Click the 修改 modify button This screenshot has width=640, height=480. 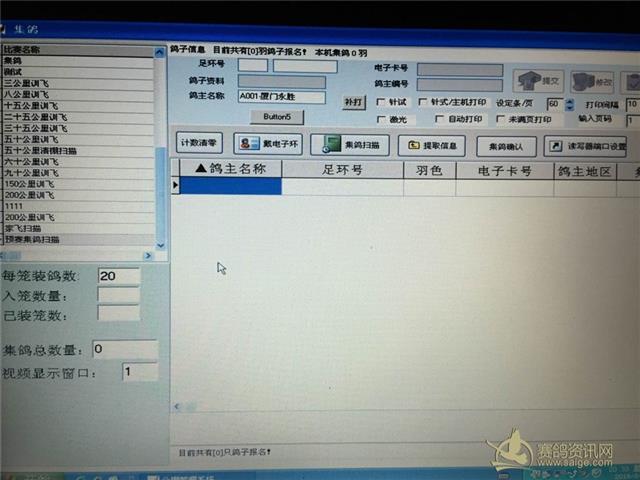coord(592,83)
